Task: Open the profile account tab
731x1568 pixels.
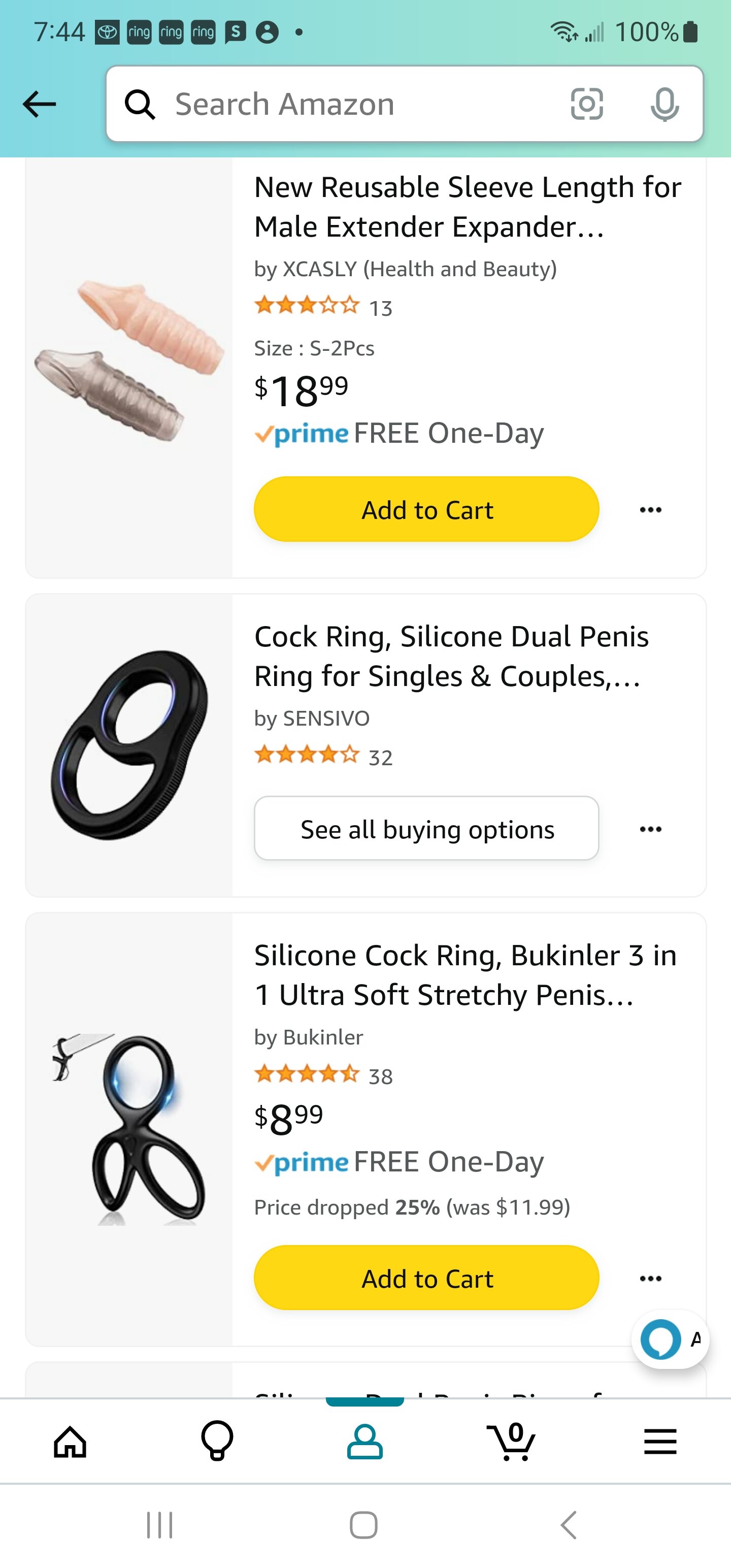Action: 364,1442
